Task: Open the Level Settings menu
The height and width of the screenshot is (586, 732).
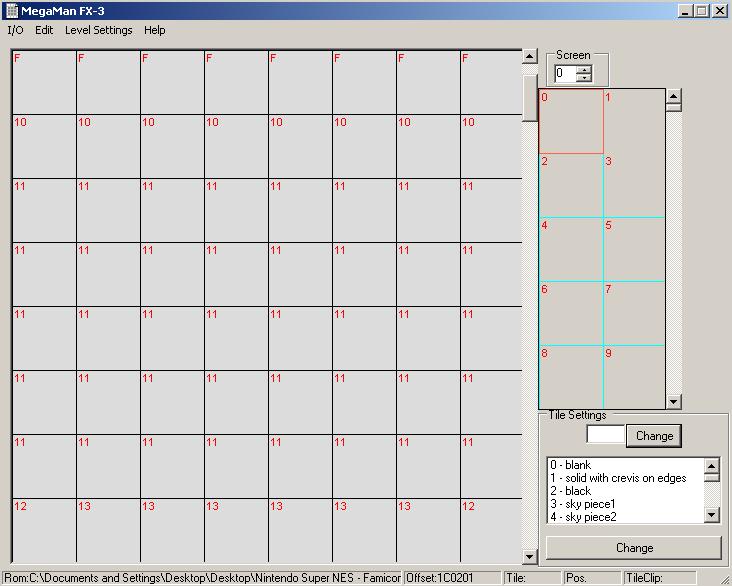Action: click(x=98, y=30)
